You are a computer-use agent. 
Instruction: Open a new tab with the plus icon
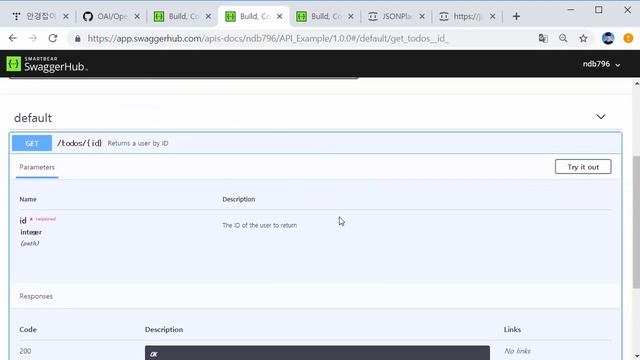pos(516,16)
